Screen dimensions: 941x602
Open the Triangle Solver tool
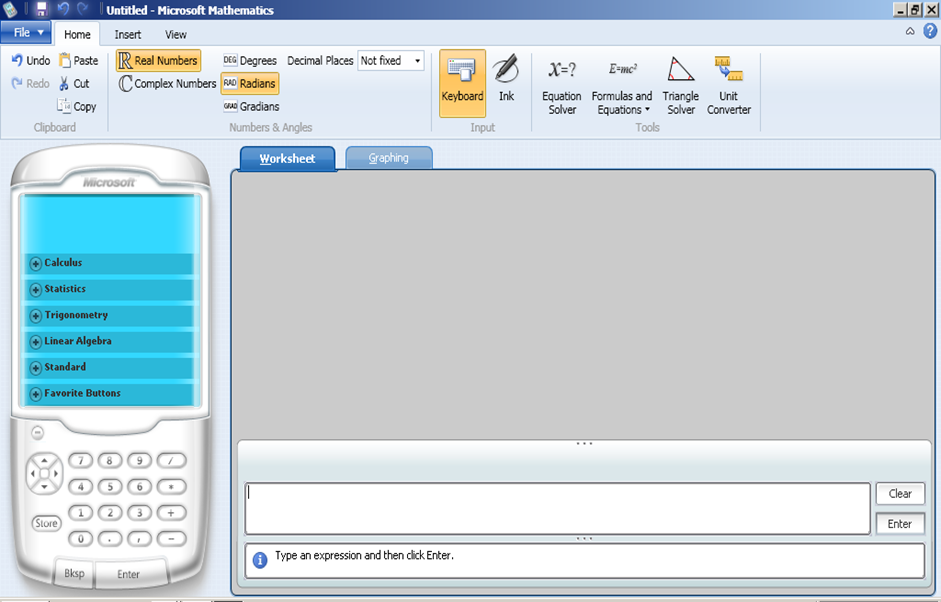coord(681,85)
